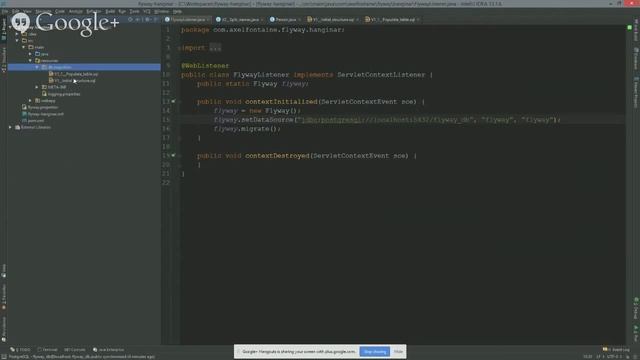Viewport: 640px width, 360px height.
Task: Expand the webapp folder
Action: (x=30, y=100)
